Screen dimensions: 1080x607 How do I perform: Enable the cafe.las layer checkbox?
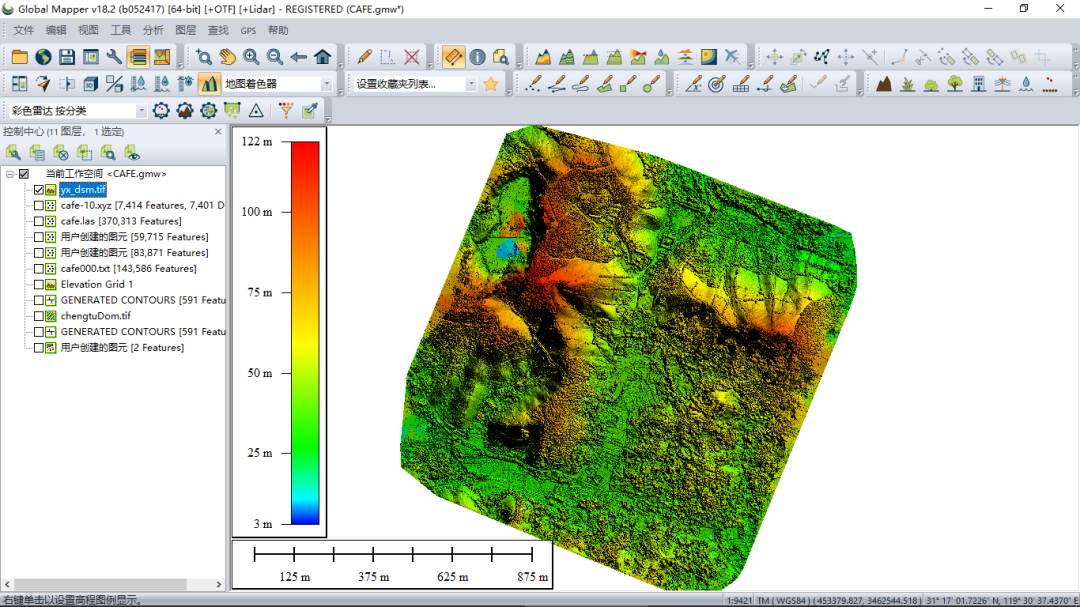click(x=39, y=221)
